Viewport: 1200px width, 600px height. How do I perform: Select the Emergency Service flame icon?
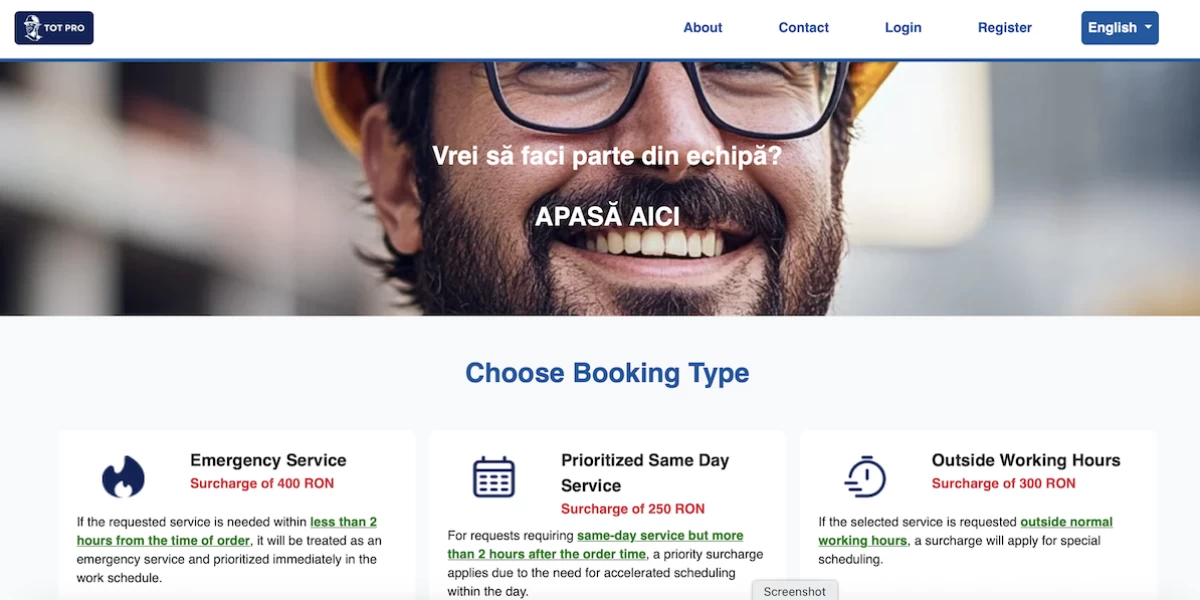click(x=123, y=477)
